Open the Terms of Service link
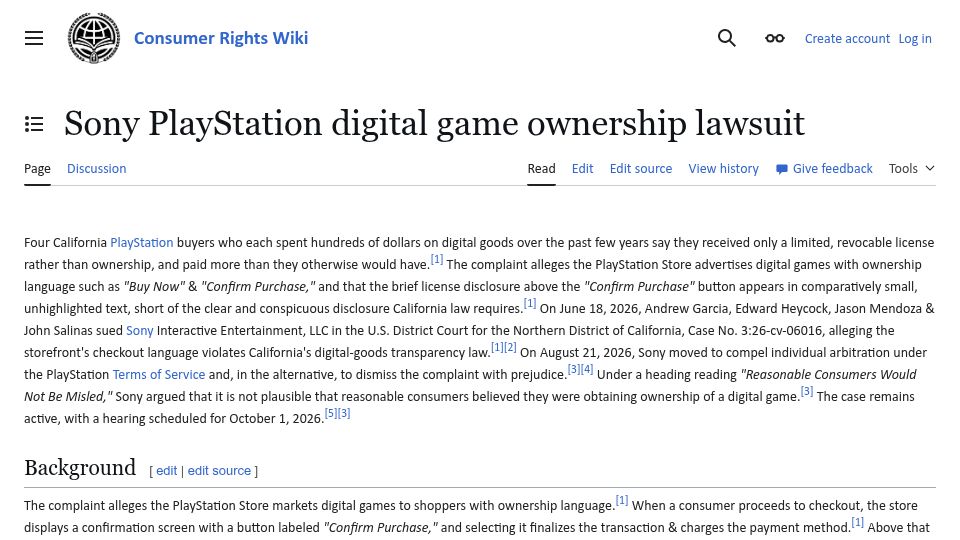Image resolution: width=960 pixels, height=540 pixels. tap(159, 375)
